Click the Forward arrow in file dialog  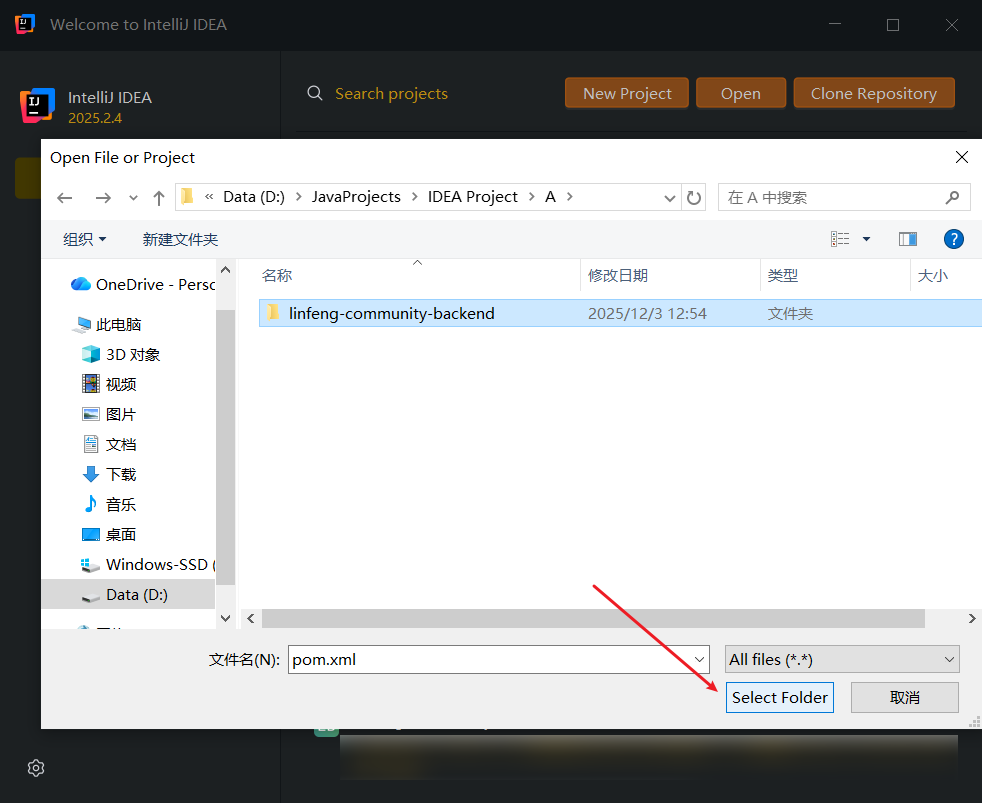(x=103, y=198)
